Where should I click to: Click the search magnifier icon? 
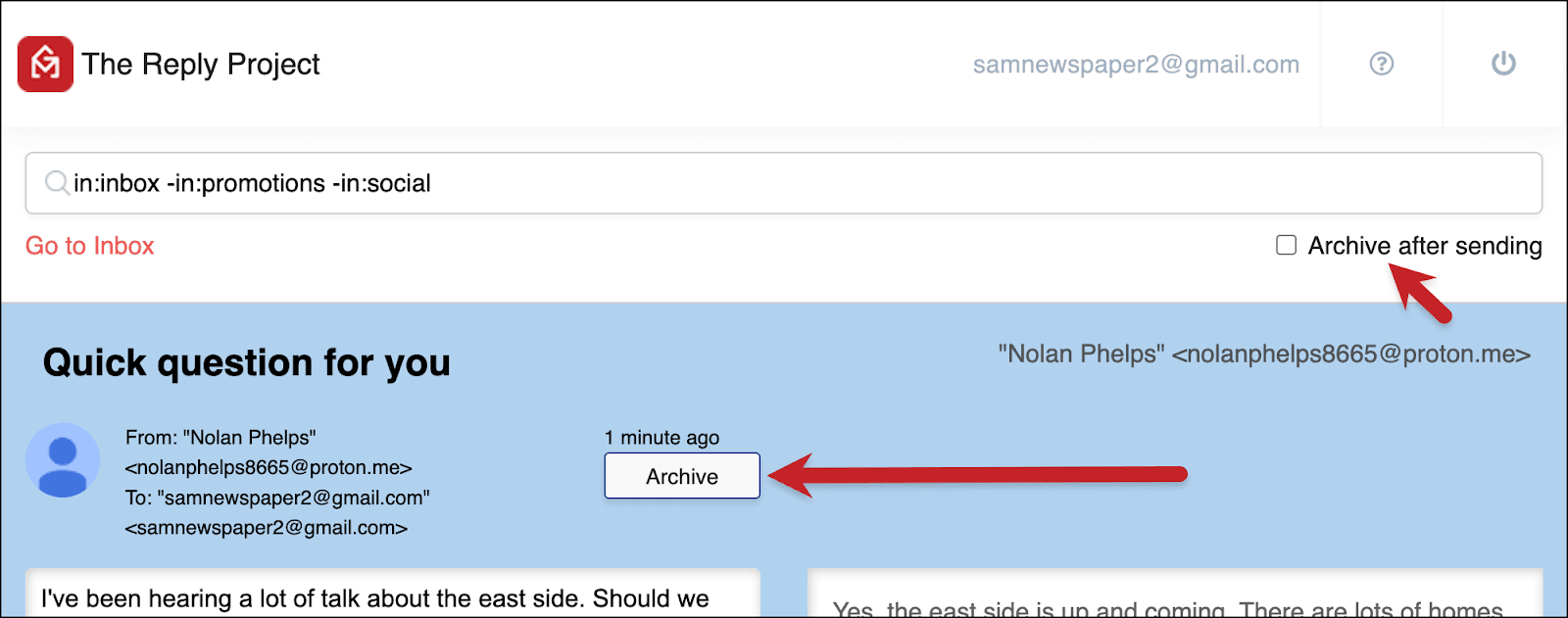pyautogui.click(x=57, y=183)
